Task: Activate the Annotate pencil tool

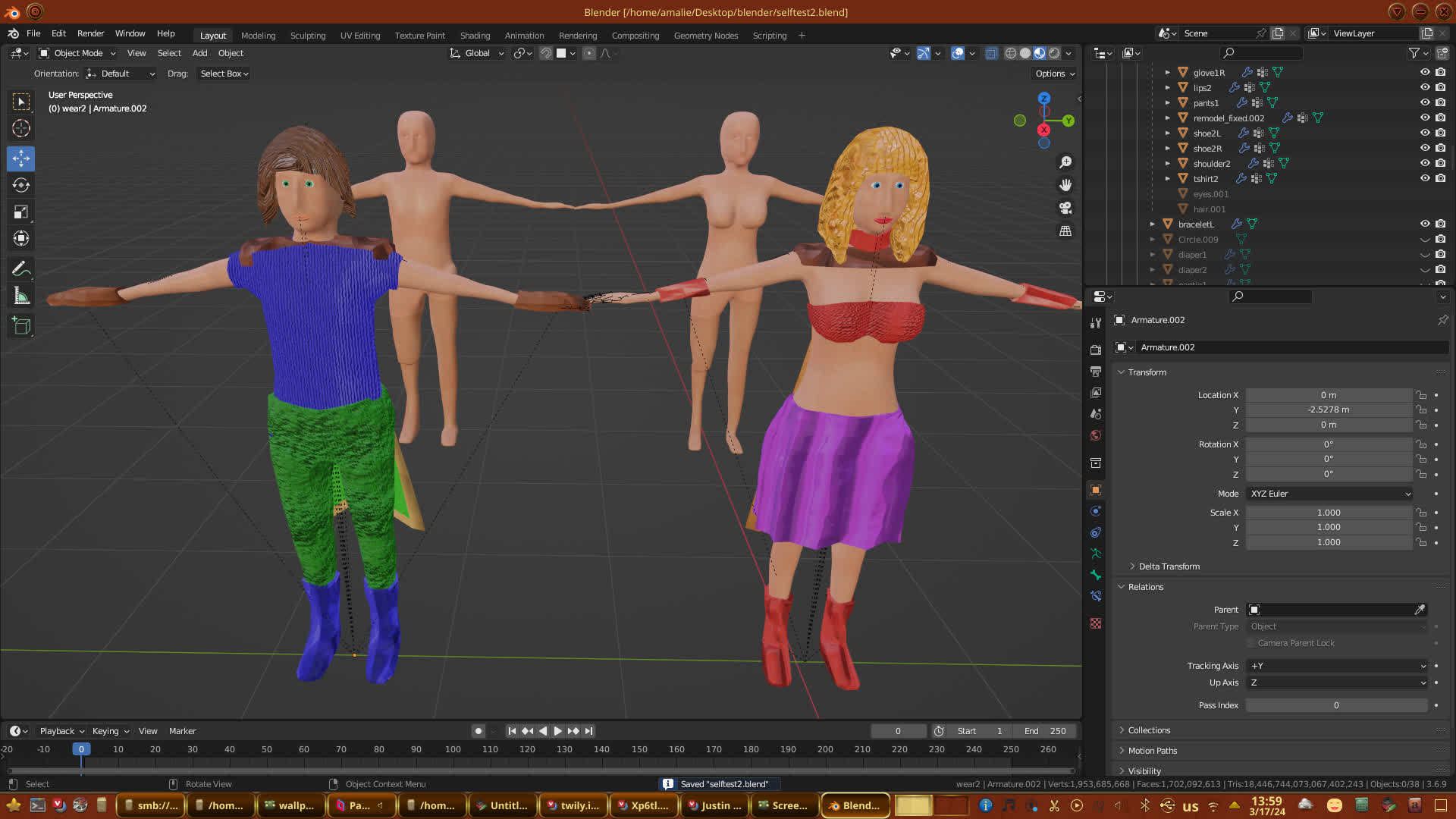Action: [x=21, y=268]
